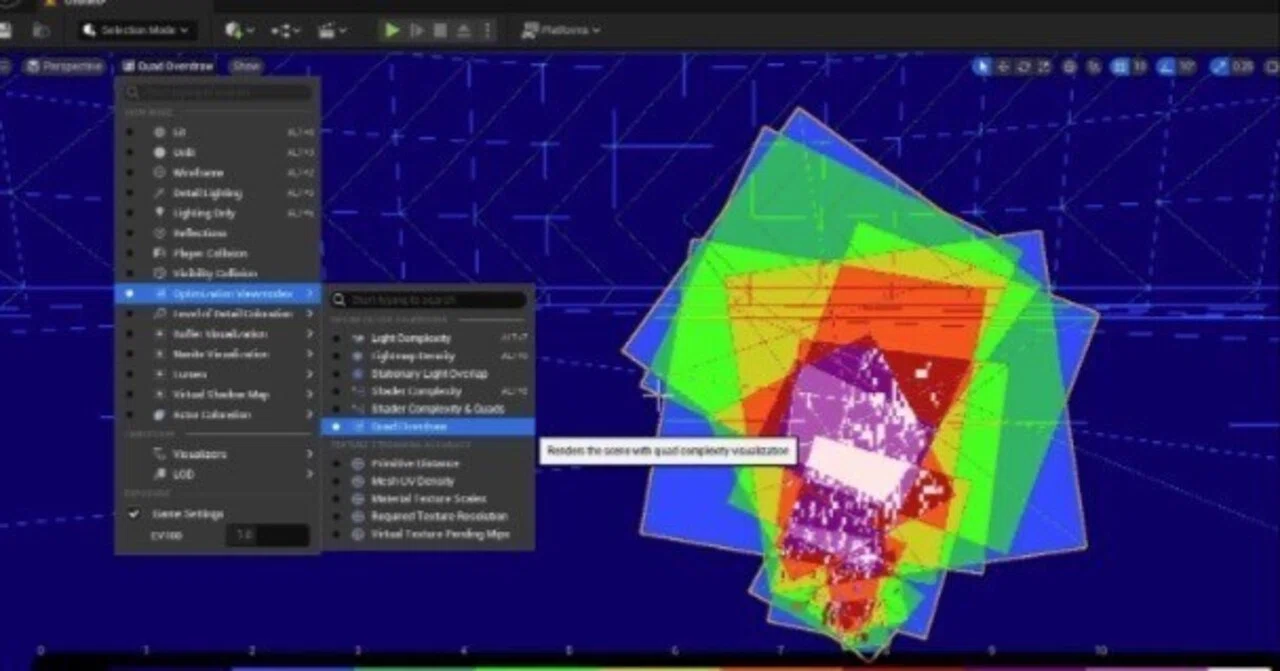The image size is (1280, 671).
Task: Click the Stop simulation button
Action: click(440, 30)
